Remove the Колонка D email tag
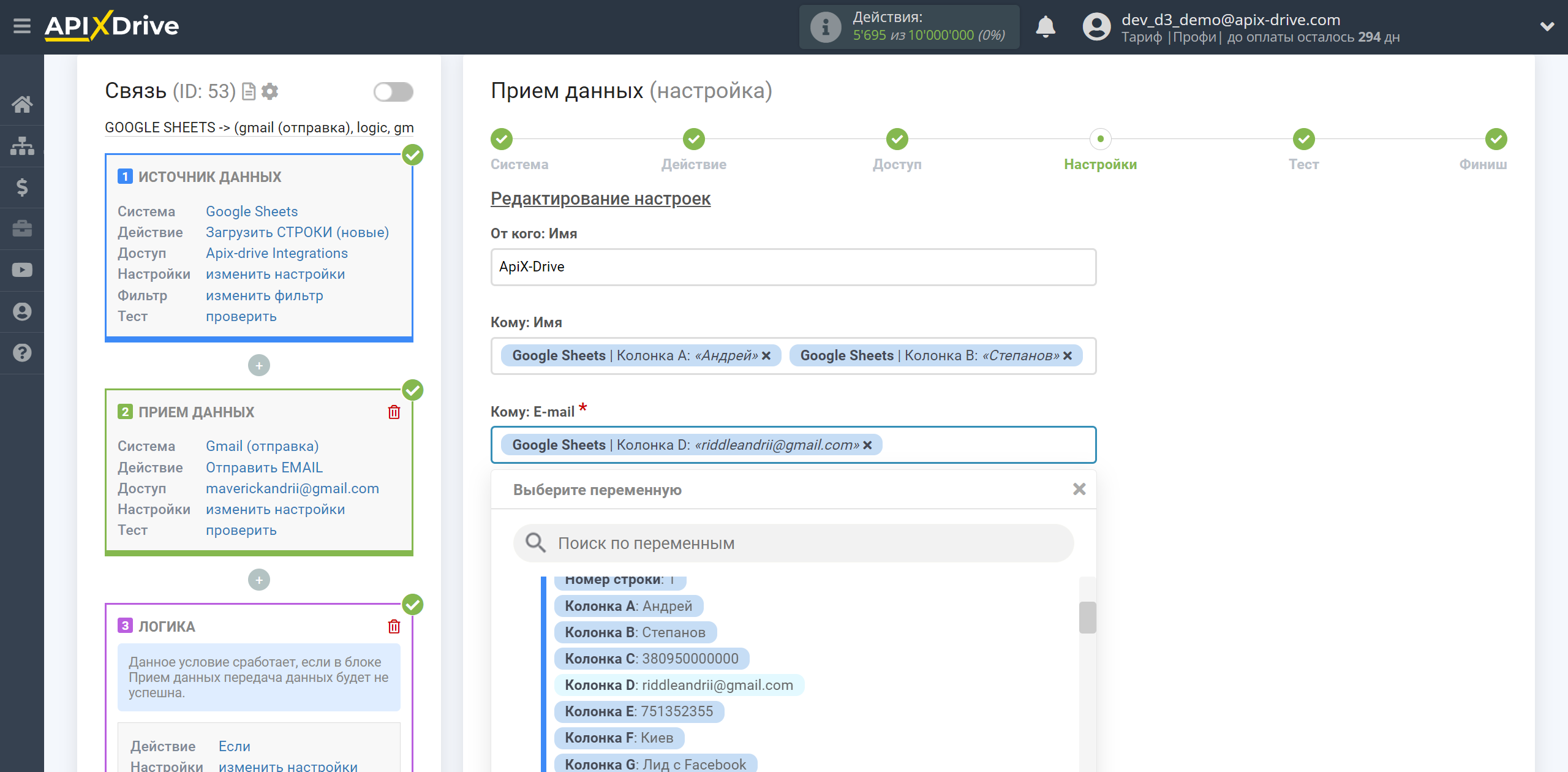This screenshot has height=772, width=1568. click(867, 445)
